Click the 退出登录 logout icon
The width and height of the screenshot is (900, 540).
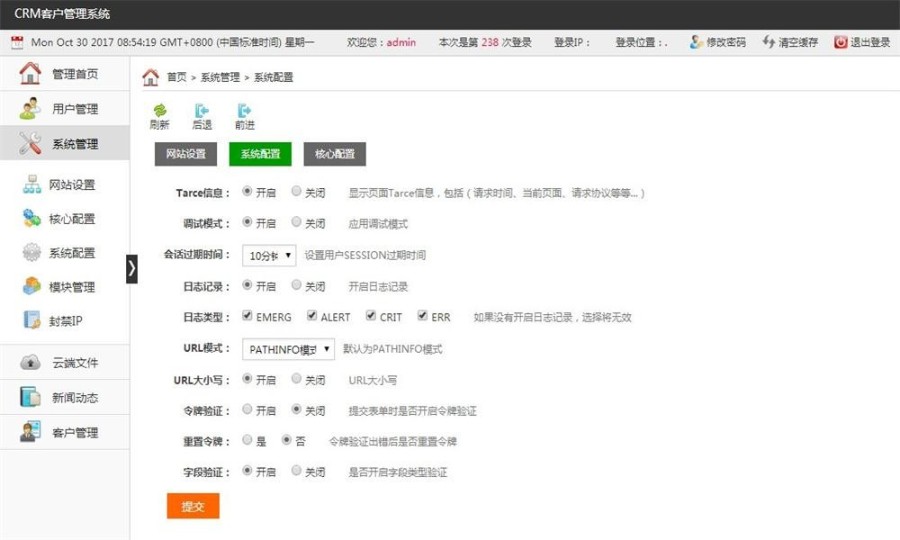[x=841, y=42]
